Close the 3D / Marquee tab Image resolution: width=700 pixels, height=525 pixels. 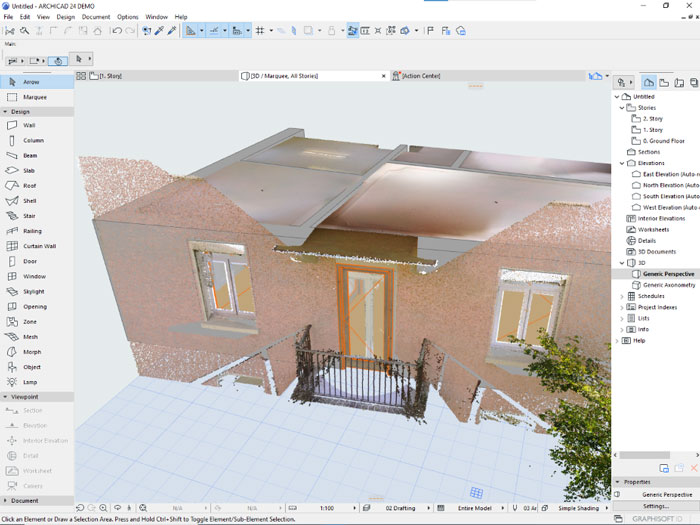(383, 76)
